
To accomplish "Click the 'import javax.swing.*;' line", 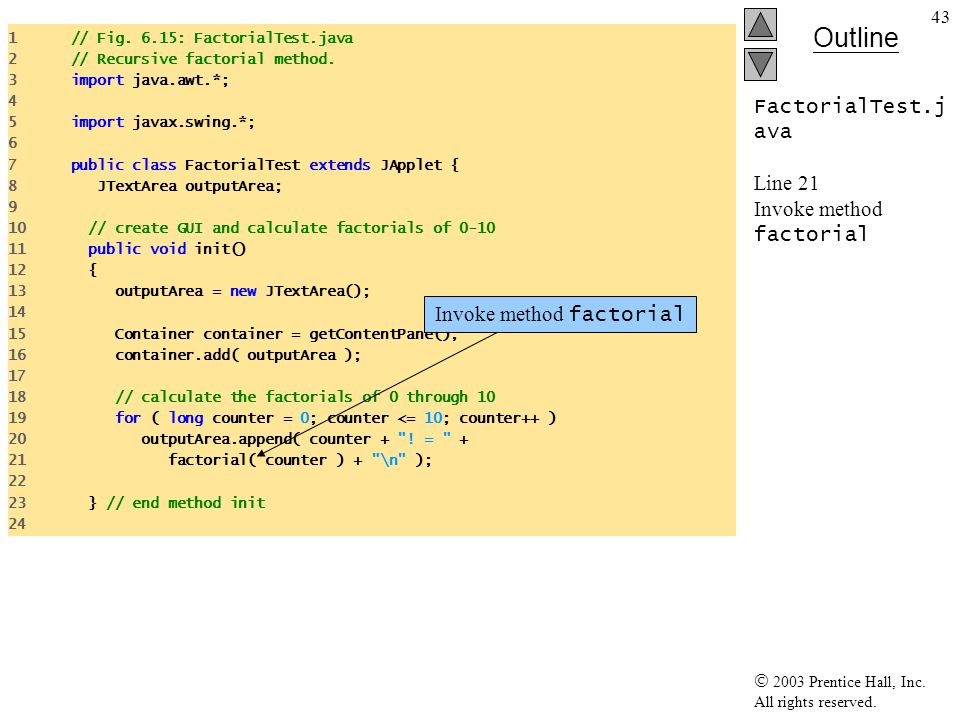I will [163, 122].
